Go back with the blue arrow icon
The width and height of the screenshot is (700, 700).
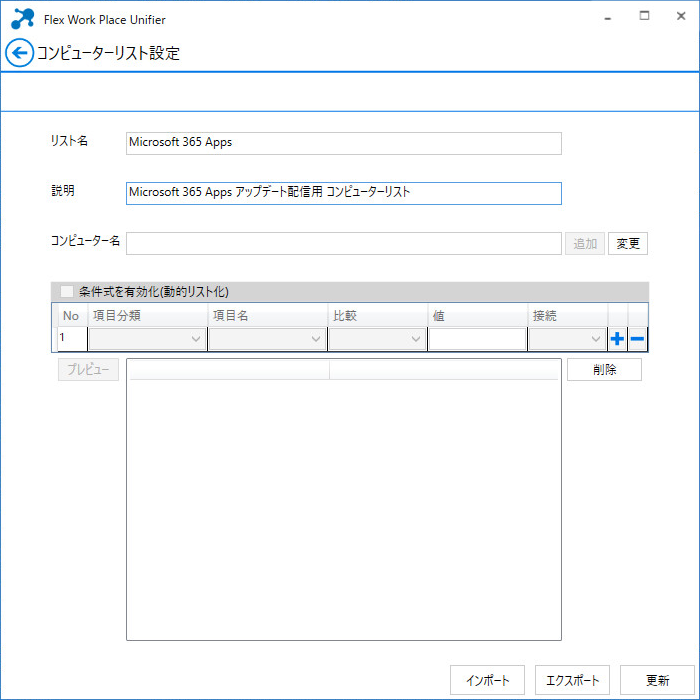(19, 53)
